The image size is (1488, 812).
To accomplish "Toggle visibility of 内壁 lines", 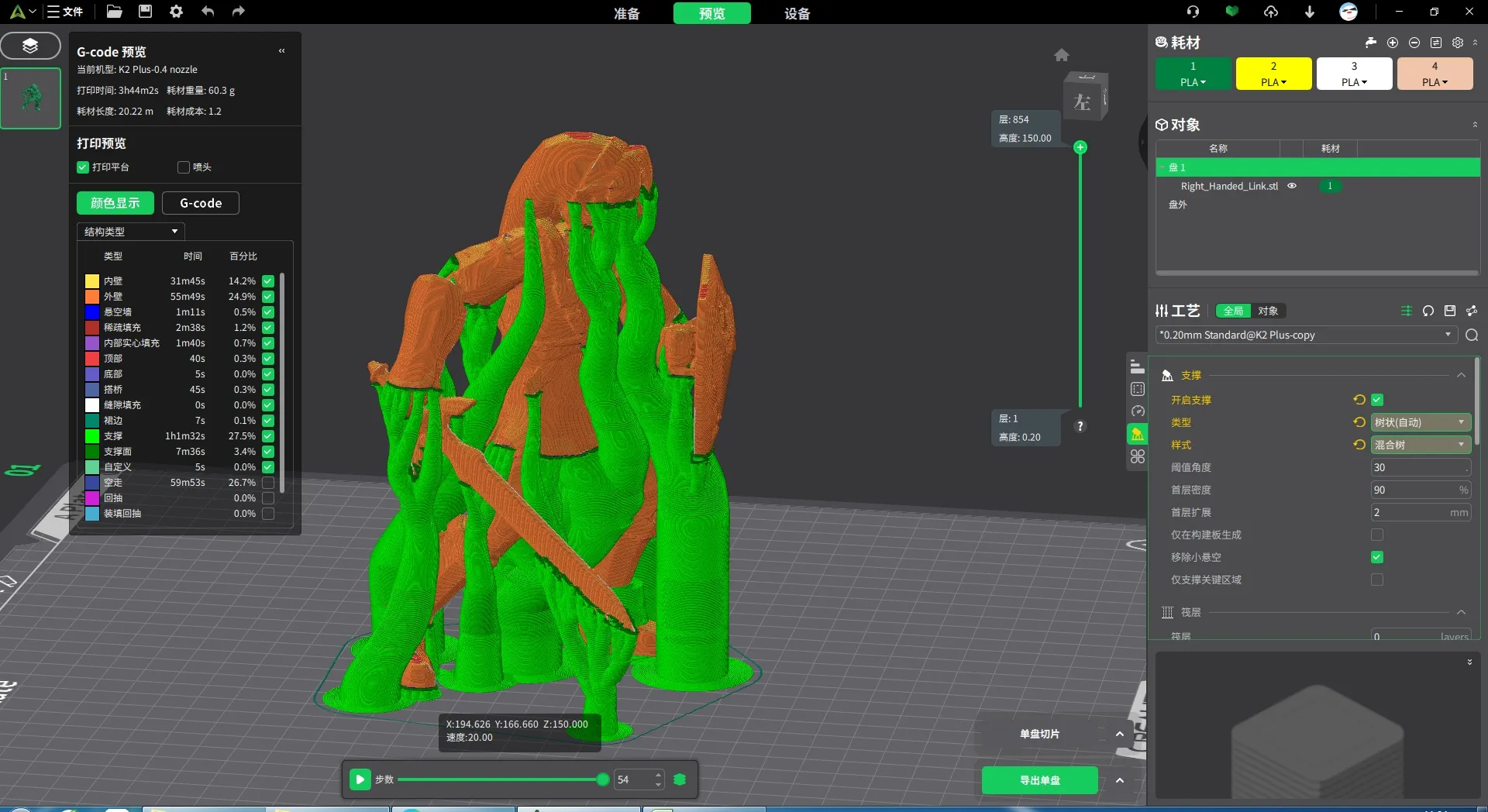I will [268, 281].
